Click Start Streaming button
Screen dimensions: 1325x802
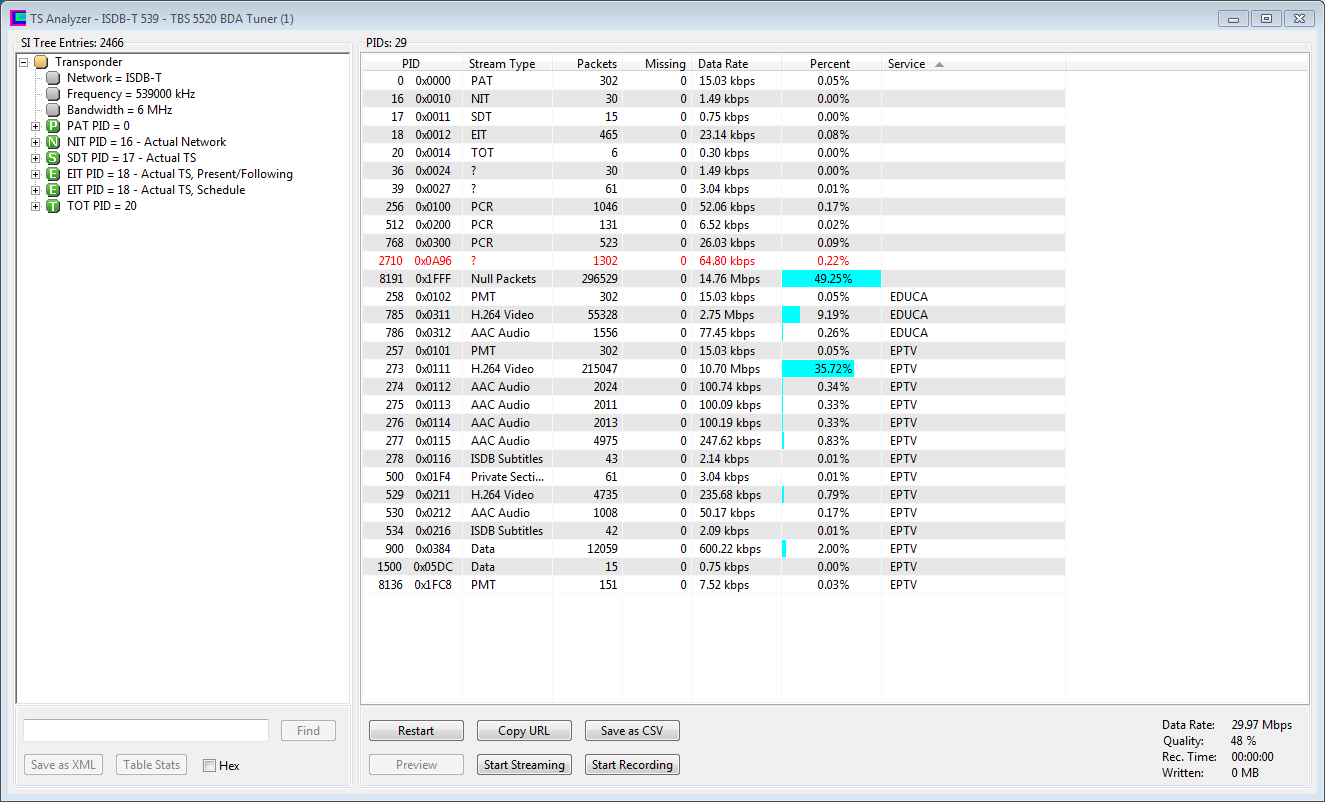524,765
